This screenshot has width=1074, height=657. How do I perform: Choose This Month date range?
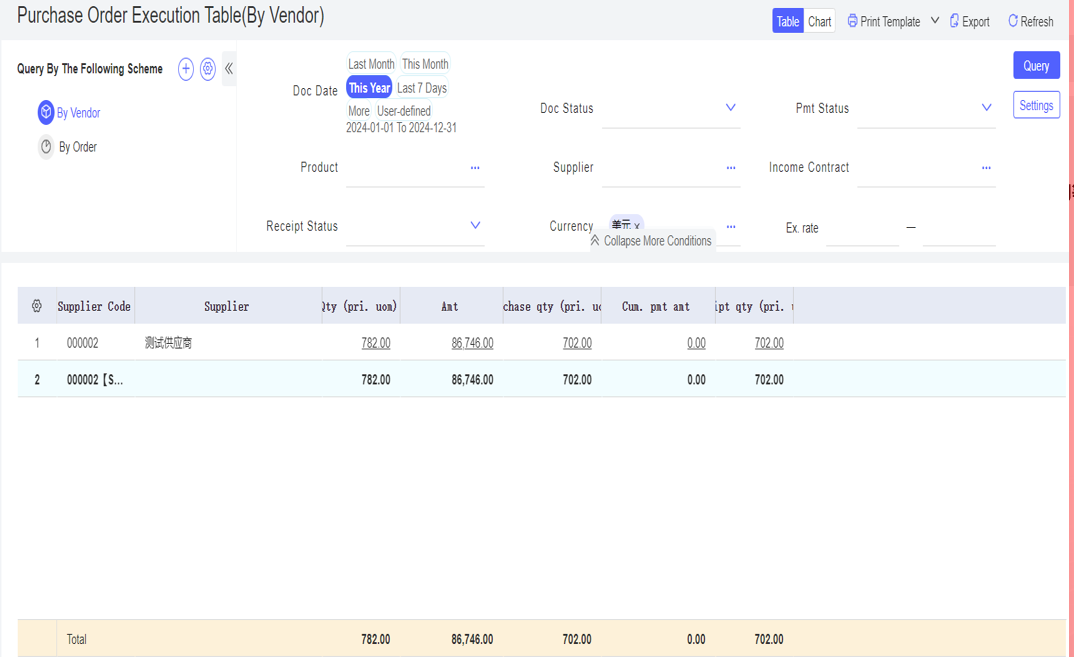425,64
